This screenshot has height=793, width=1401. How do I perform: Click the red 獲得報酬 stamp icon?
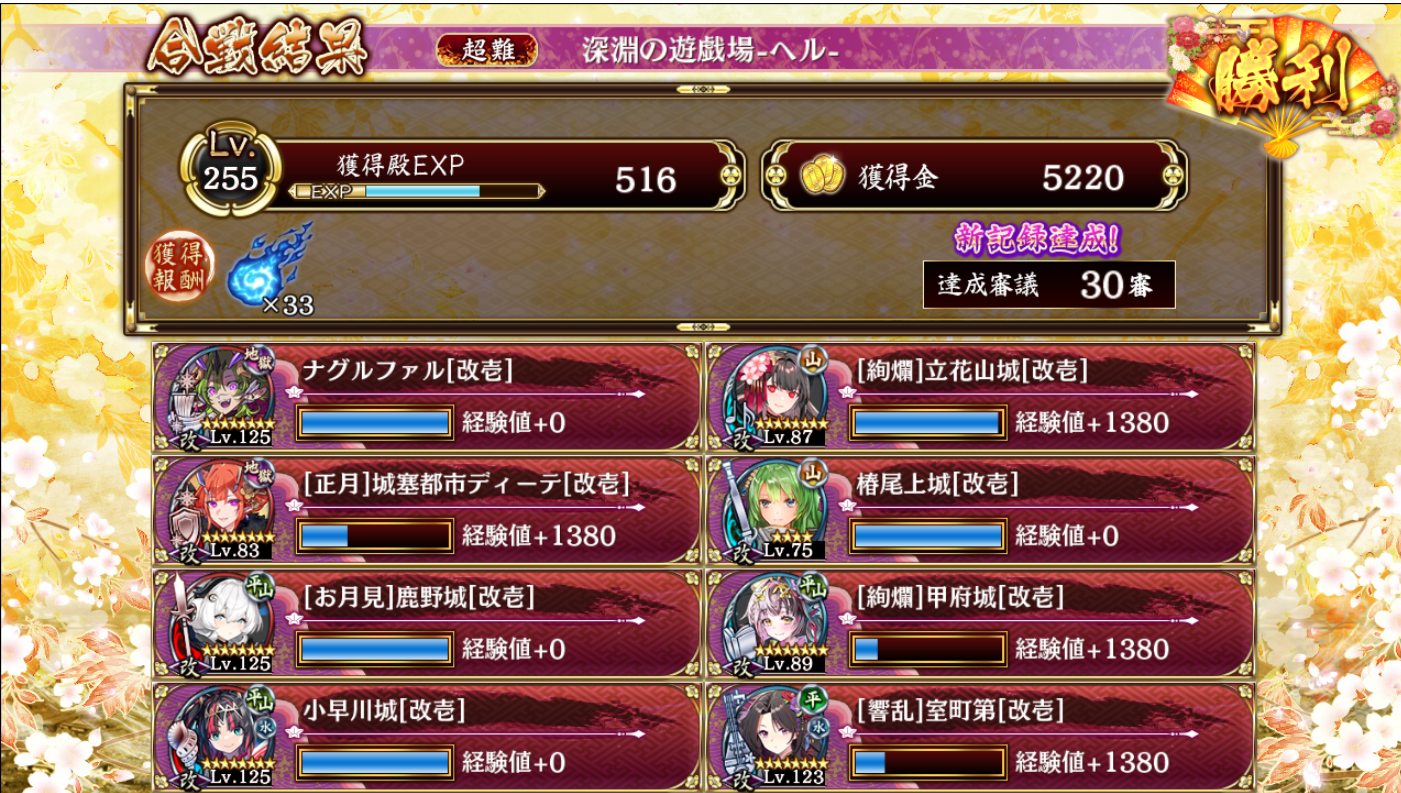[179, 268]
